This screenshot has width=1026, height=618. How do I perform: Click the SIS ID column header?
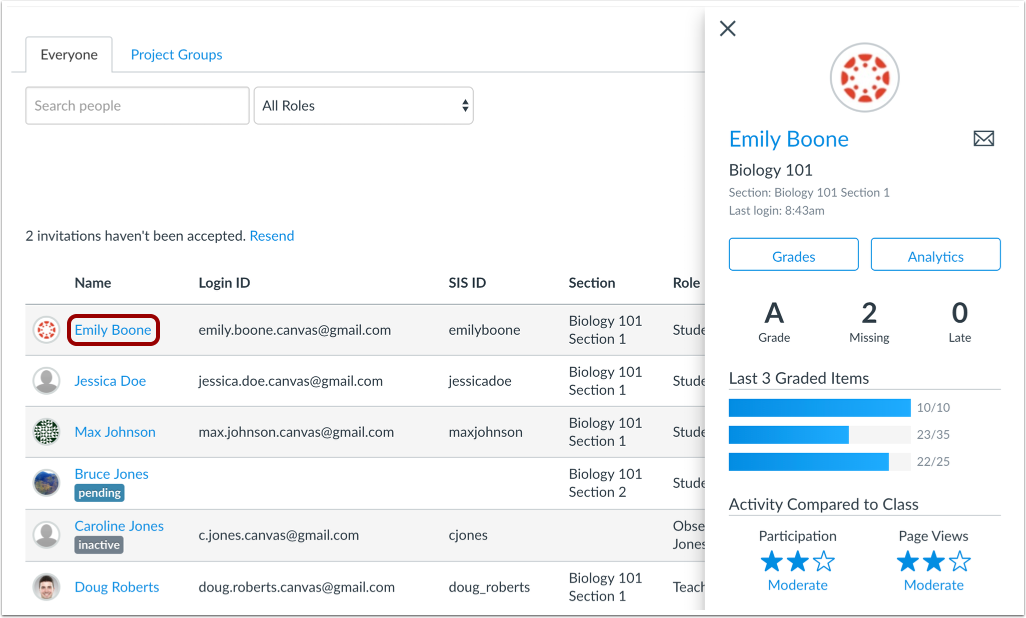(467, 283)
